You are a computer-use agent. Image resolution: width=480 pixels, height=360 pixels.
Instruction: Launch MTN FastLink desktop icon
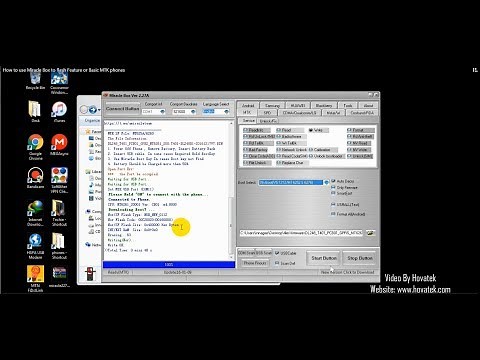coord(35,279)
